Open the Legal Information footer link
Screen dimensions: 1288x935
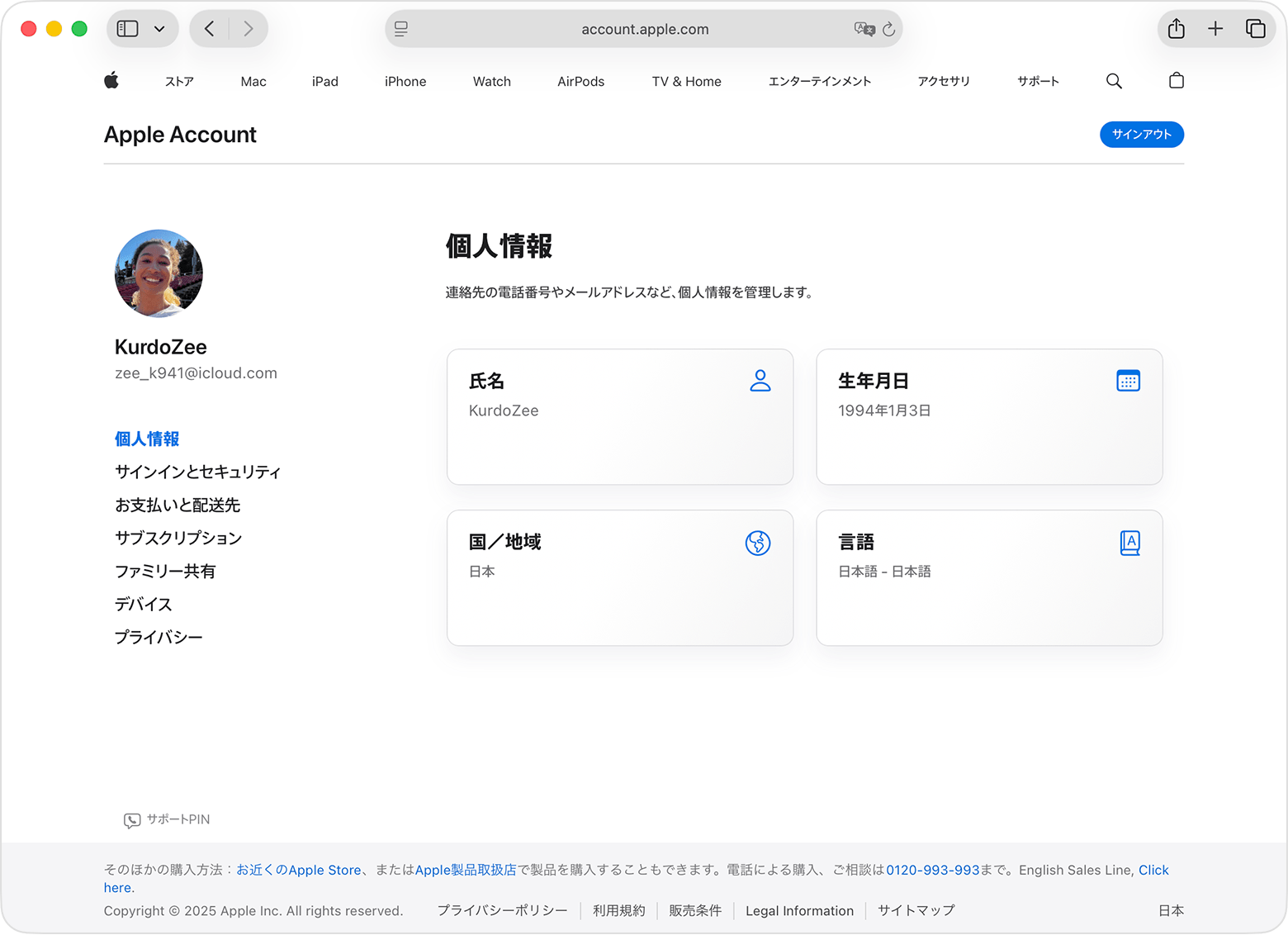[x=799, y=910]
